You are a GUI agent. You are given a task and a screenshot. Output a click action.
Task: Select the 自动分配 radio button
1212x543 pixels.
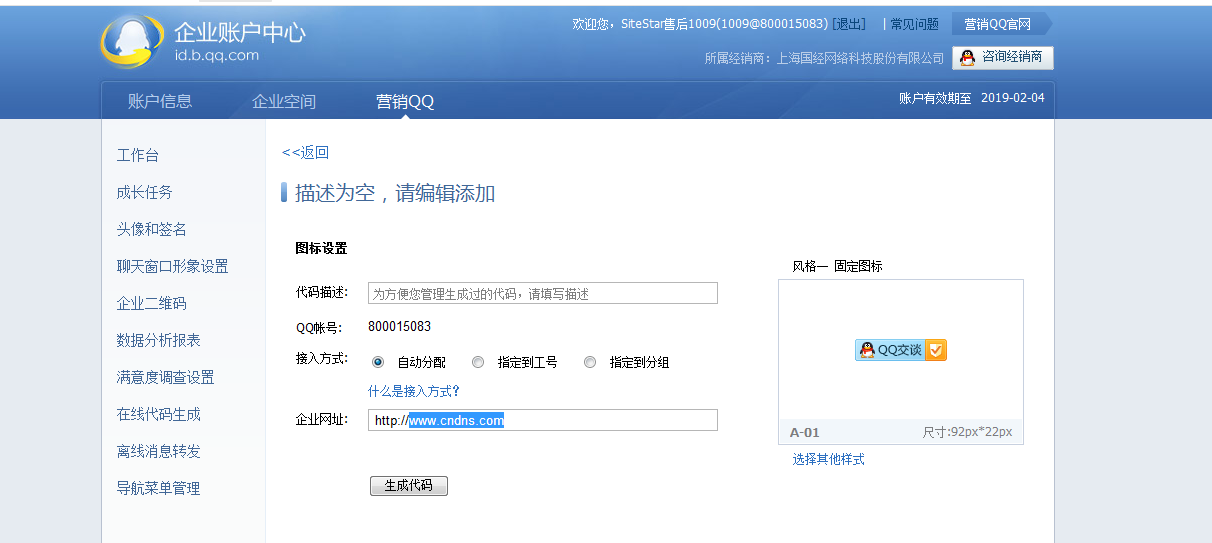click(x=378, y=362)
